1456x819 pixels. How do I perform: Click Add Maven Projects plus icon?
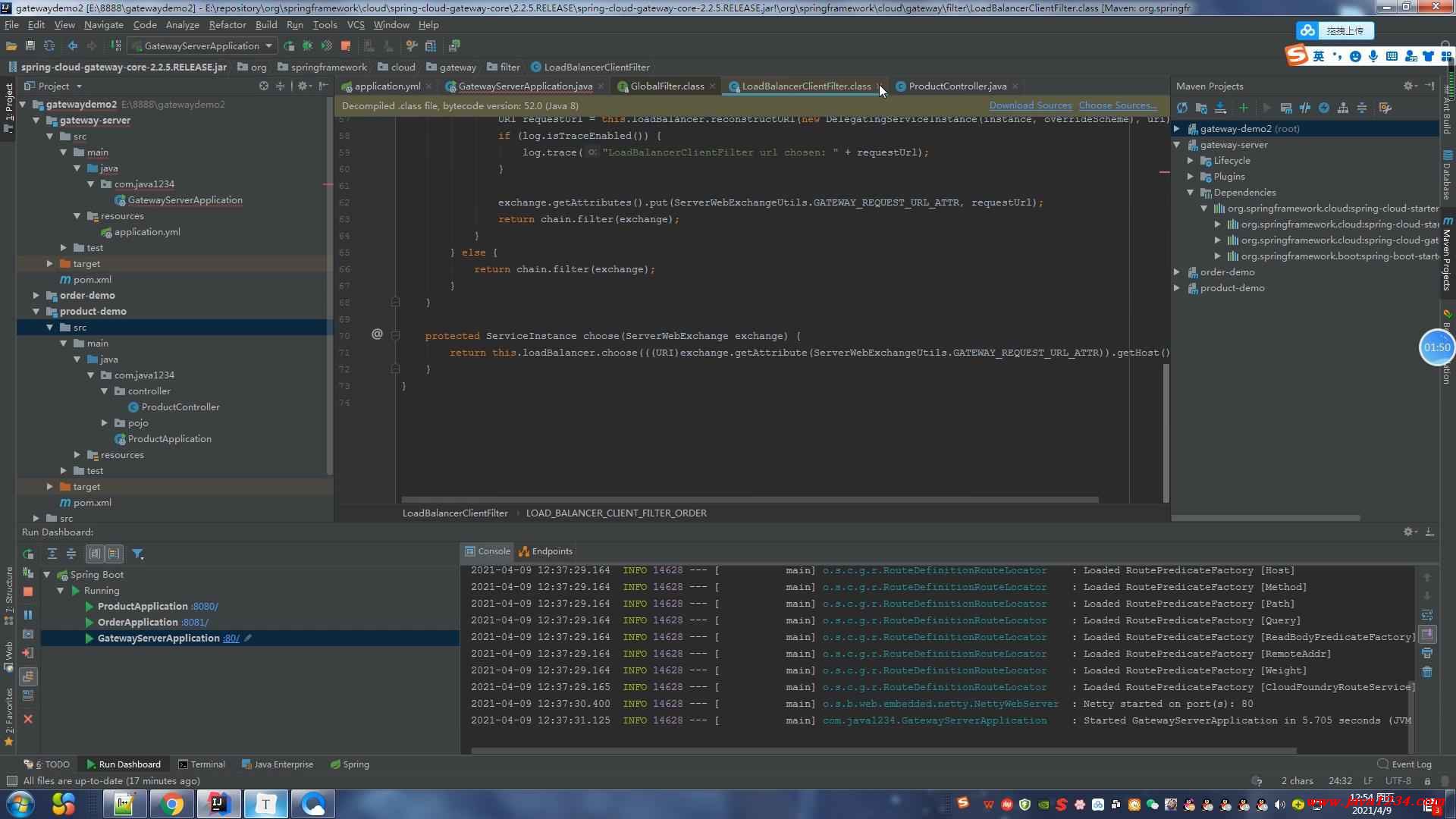(1243, 108)
